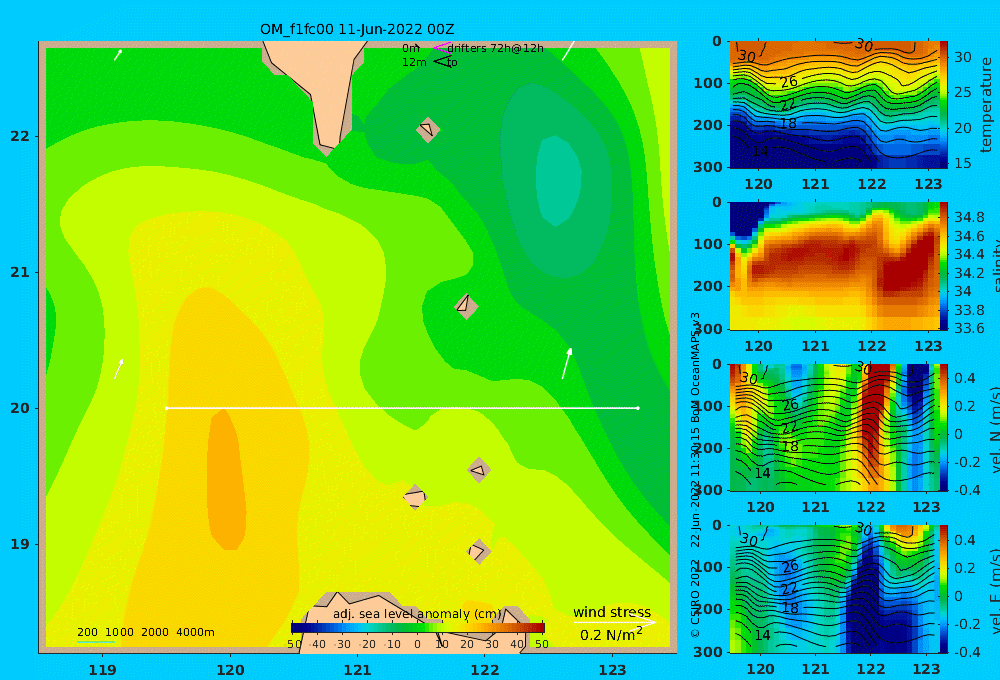Click the '200 1000 2000 4000m' depth legend
1000x680 pixels.
145,632
